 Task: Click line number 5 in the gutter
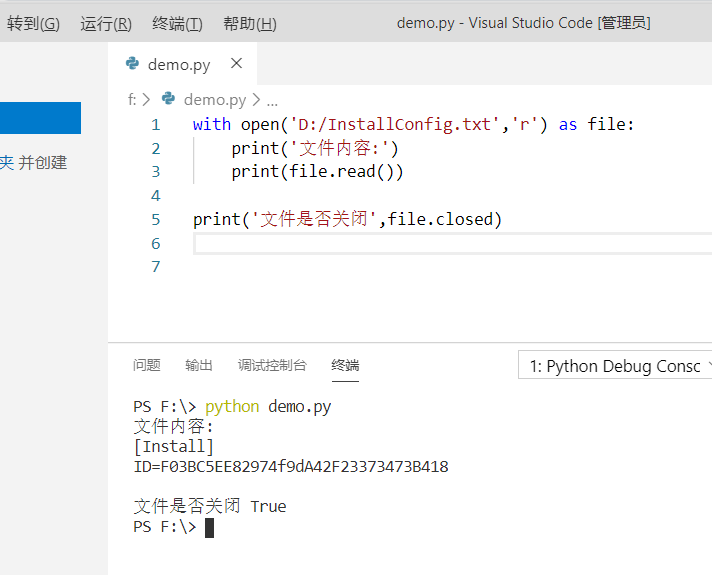click(156, 219)
